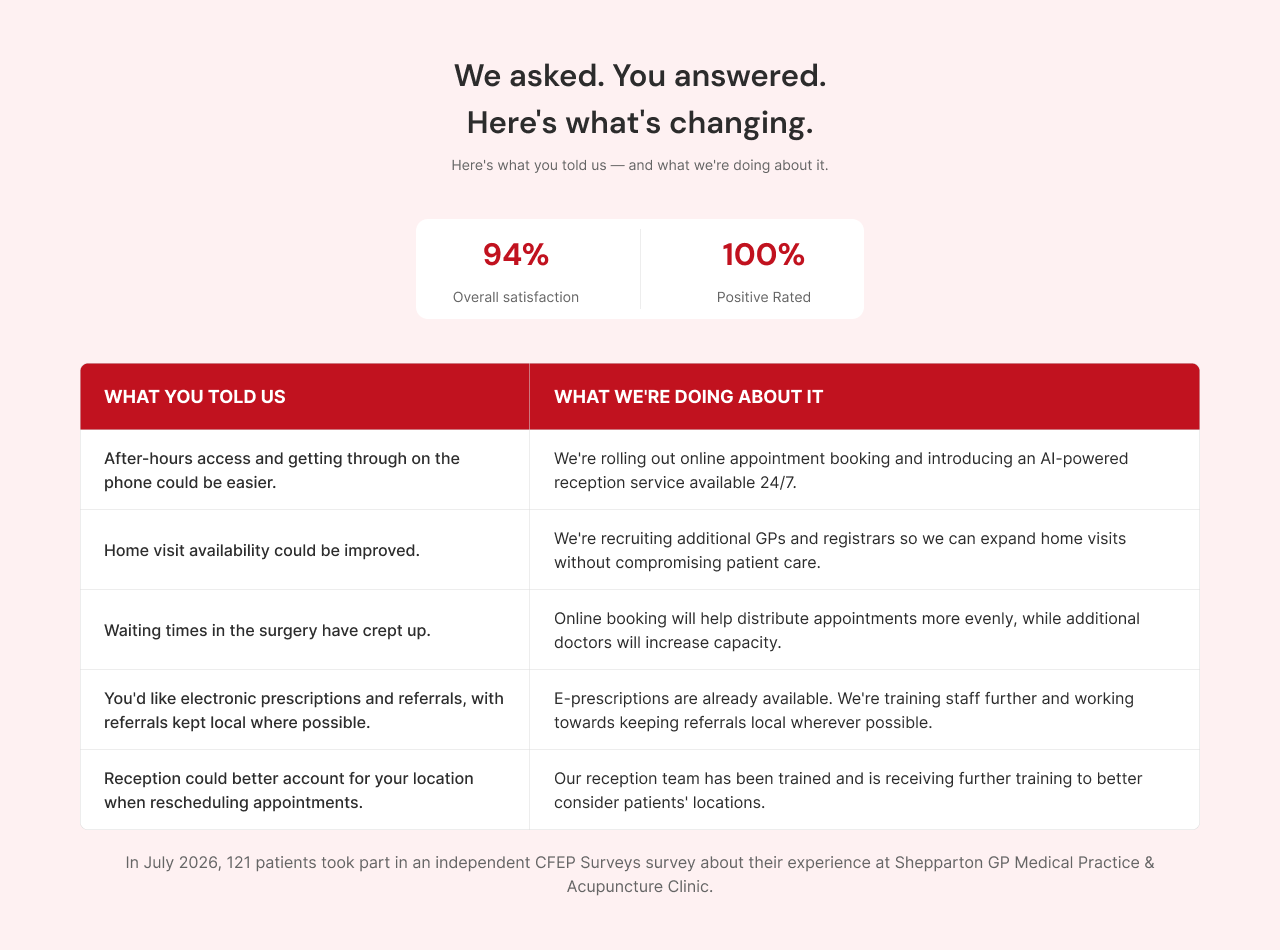Click the online booking distribution response

click(865, 630)
